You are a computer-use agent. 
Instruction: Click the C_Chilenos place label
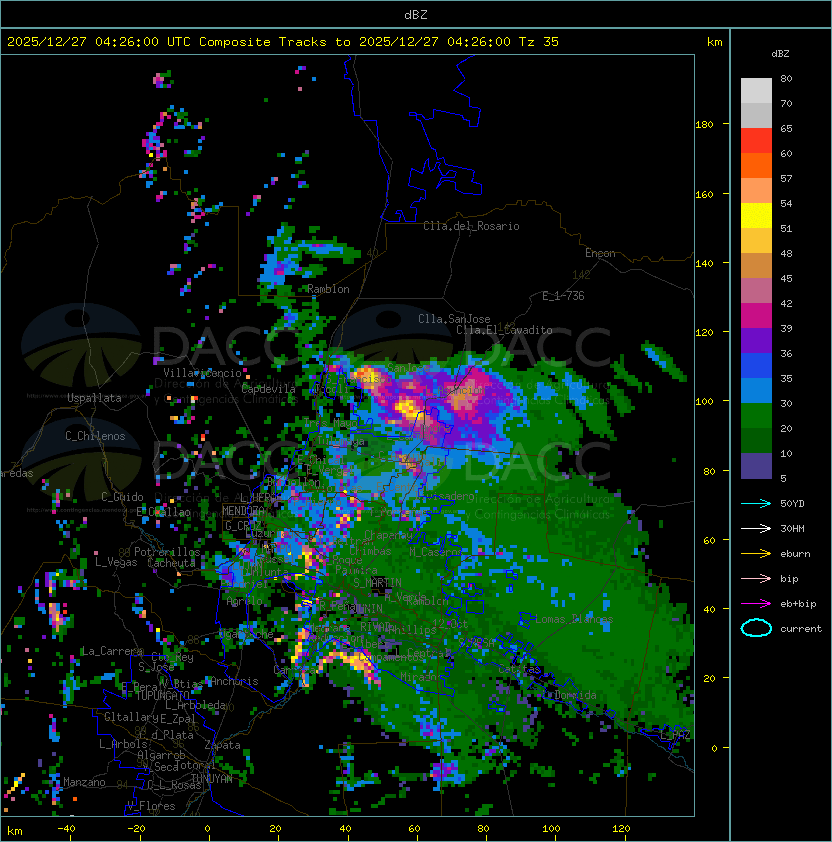[x=95, y=436]
